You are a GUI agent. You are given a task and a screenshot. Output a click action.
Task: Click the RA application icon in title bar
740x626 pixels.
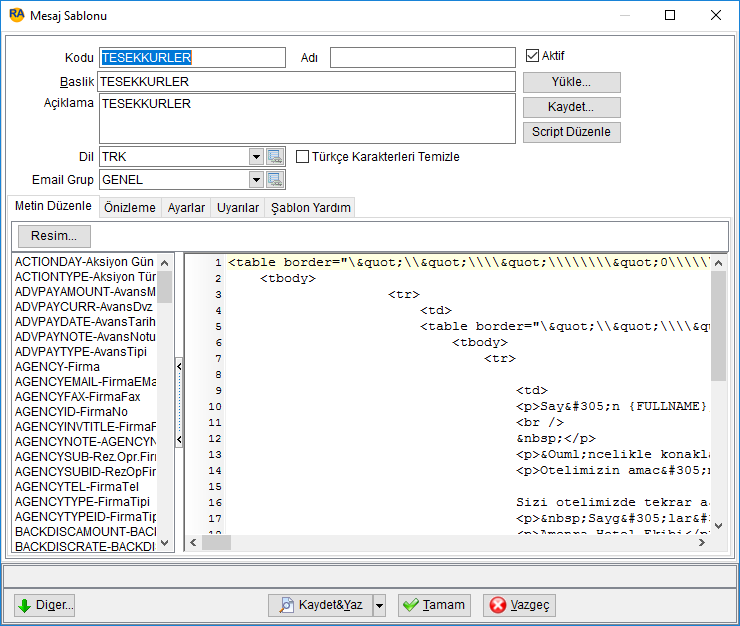(x=17, y=15)
